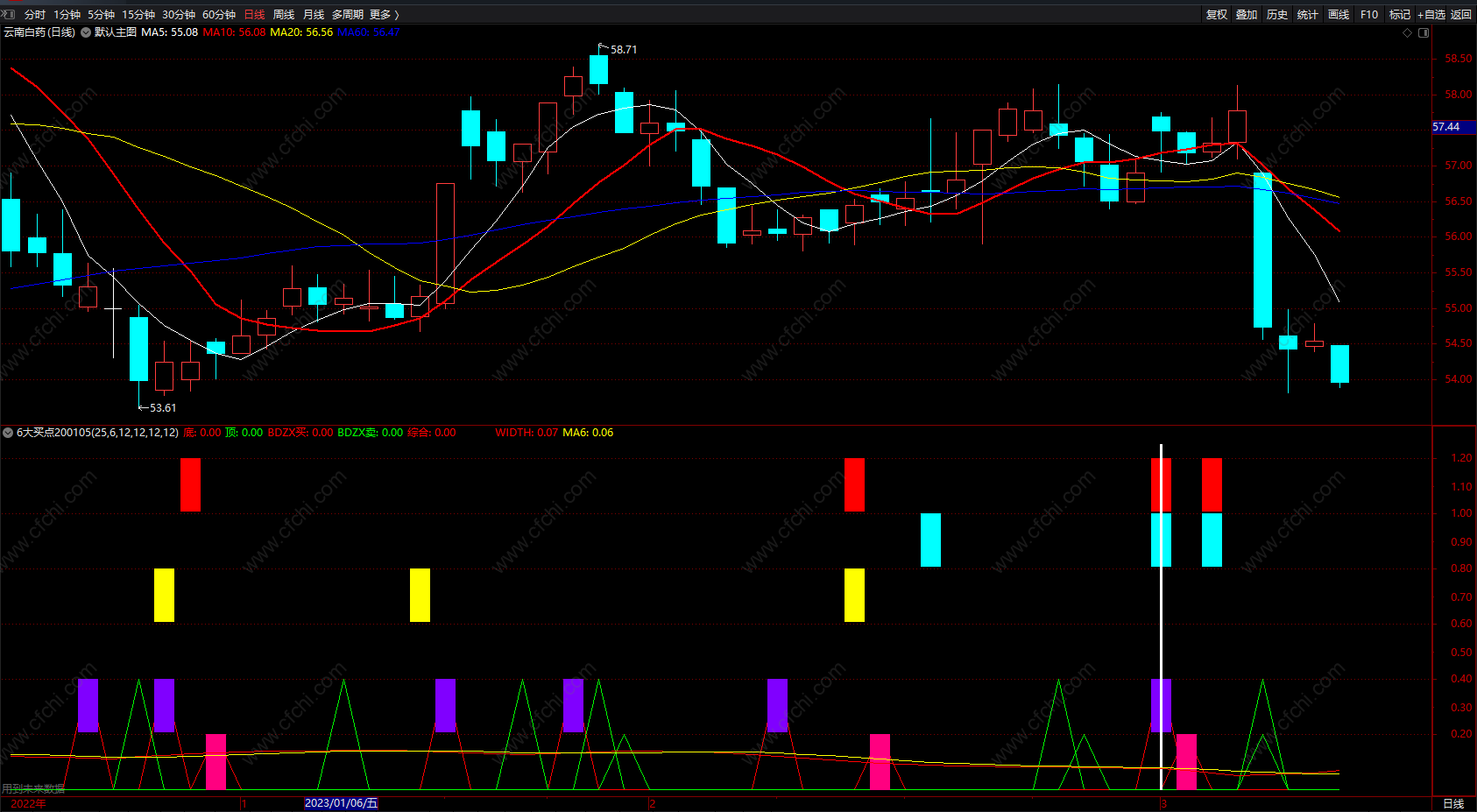Add stock via +自选 button
The height and width of the screenshot is (812, 1477).
(1431, 15)
